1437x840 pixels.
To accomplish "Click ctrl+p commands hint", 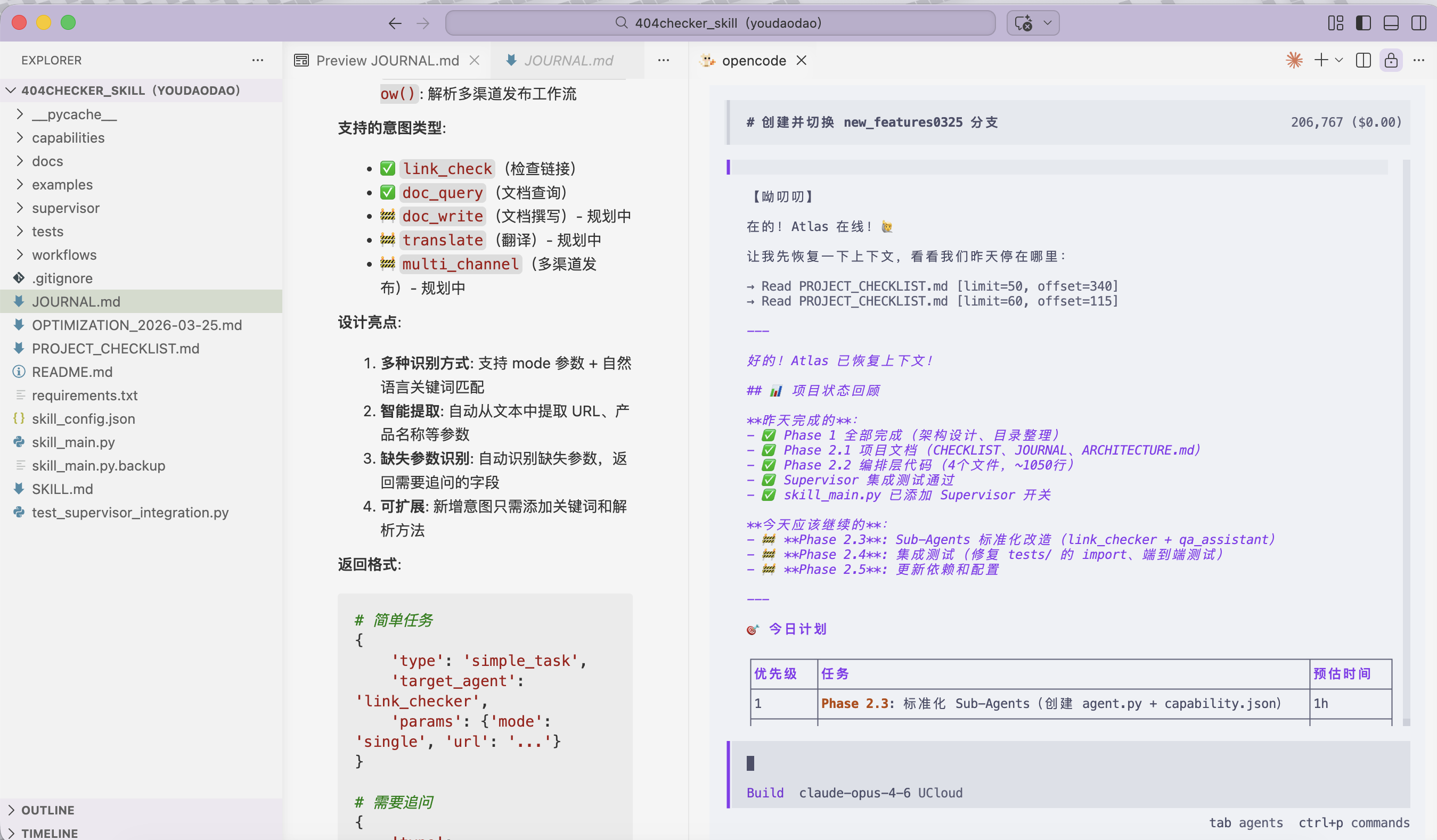I will (1354, 822).
